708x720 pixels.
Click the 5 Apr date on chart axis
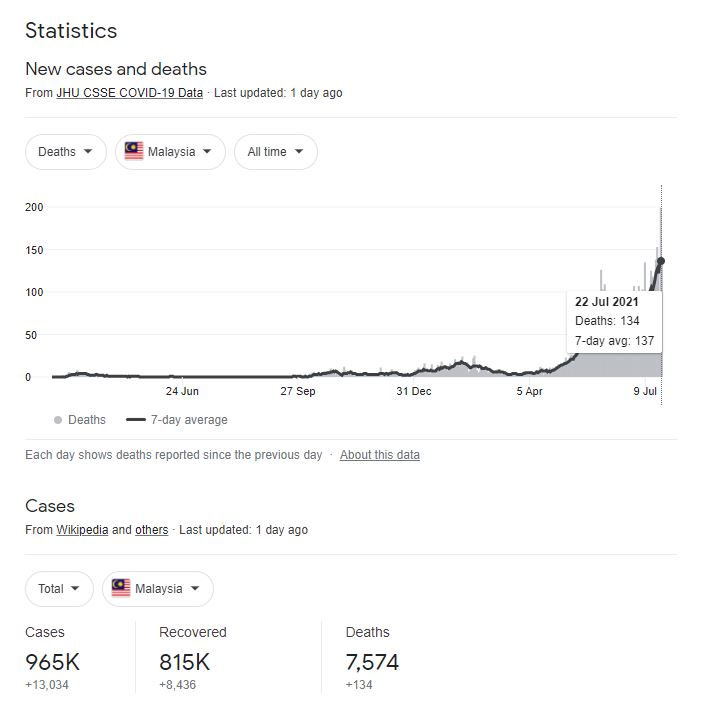coord(530,391)
